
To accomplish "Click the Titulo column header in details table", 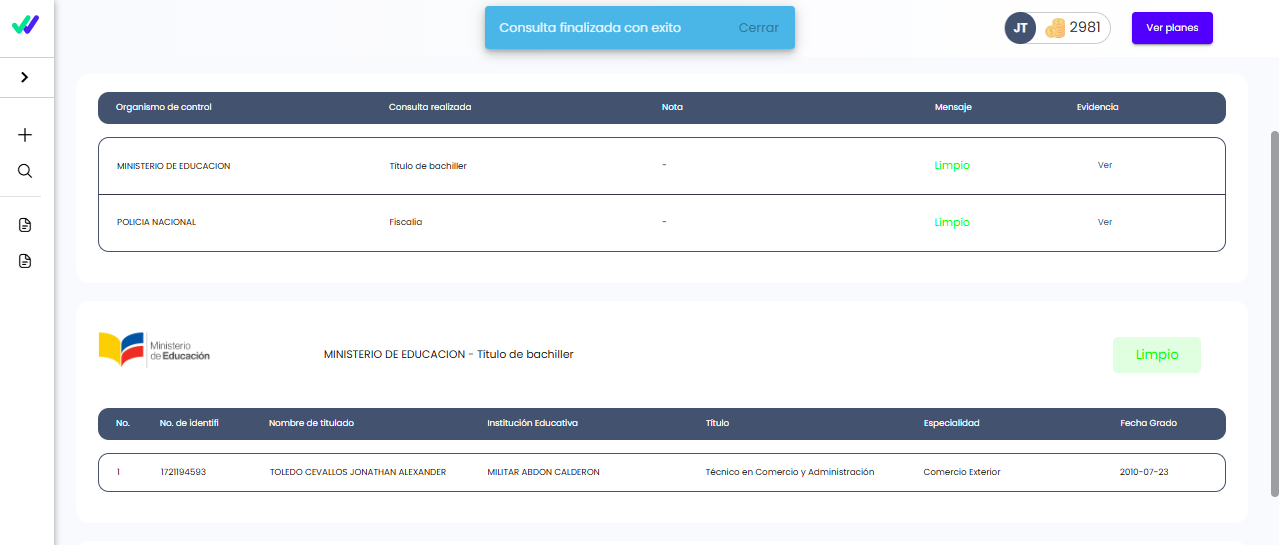I will (x=717, y=423).
